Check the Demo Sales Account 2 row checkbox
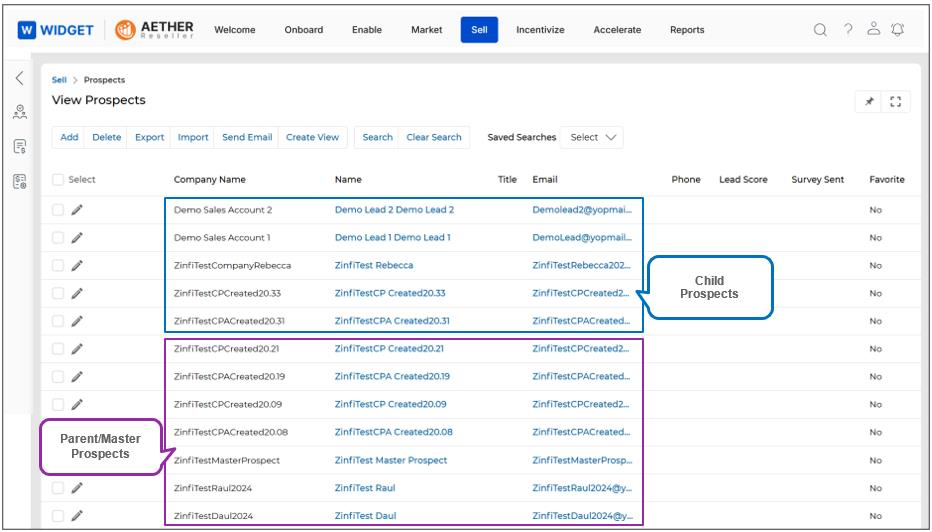The width and height of the screenshot is (932, 532). (x=58, y=210)
